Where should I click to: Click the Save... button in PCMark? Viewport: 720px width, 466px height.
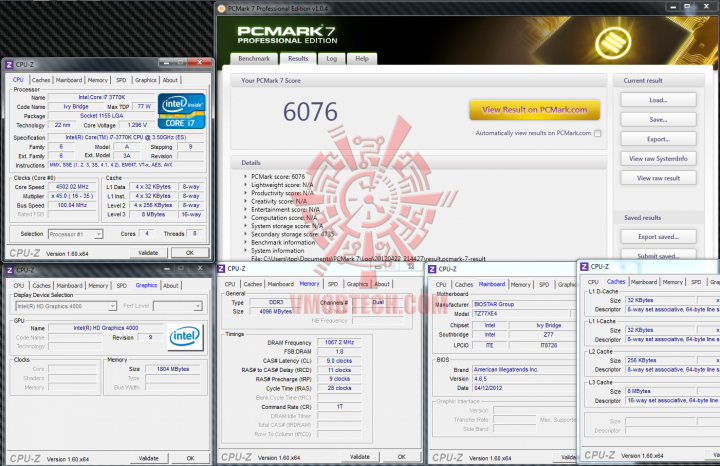pyautogui.click(x=658, y=120)
